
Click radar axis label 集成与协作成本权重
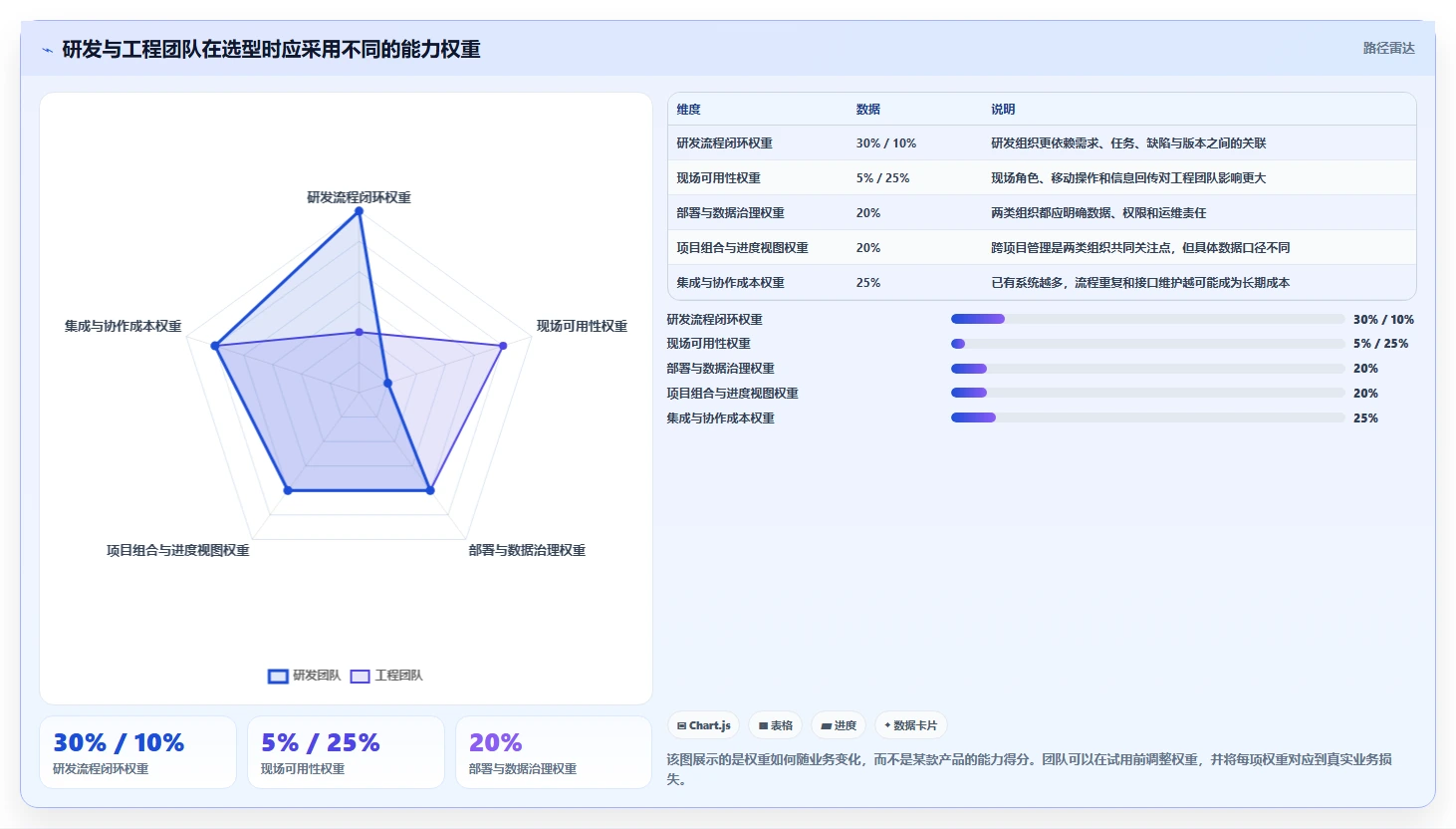coord(123,326)
